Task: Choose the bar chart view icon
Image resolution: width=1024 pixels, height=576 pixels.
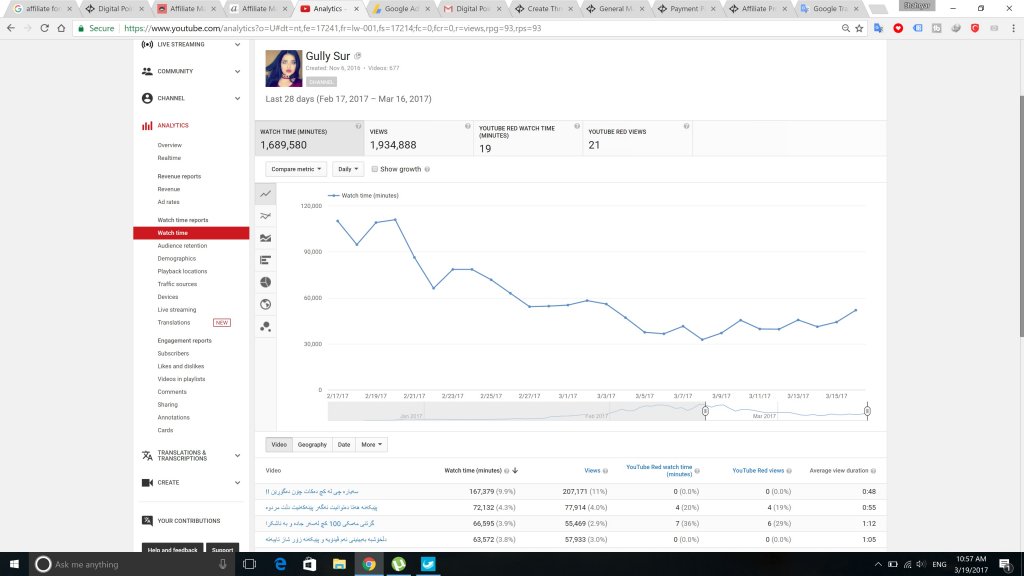Action: 266,260
